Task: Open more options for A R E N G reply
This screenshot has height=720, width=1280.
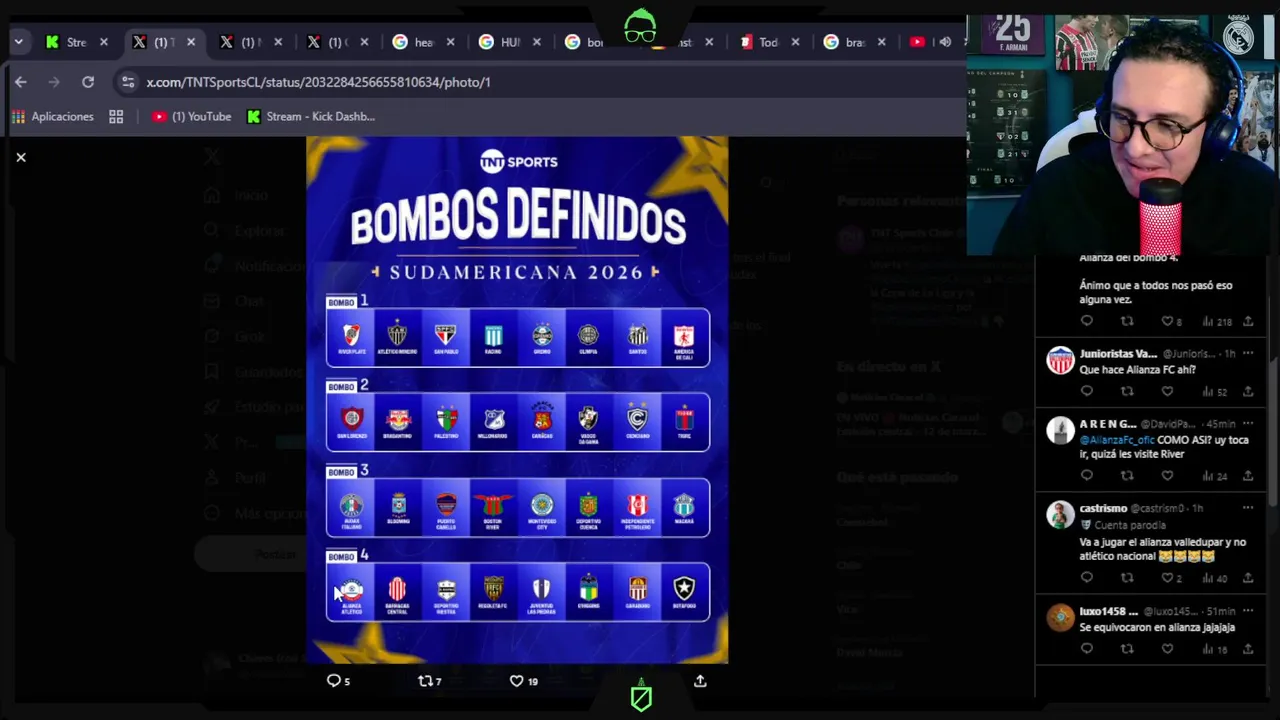Action: point(1247,423)
